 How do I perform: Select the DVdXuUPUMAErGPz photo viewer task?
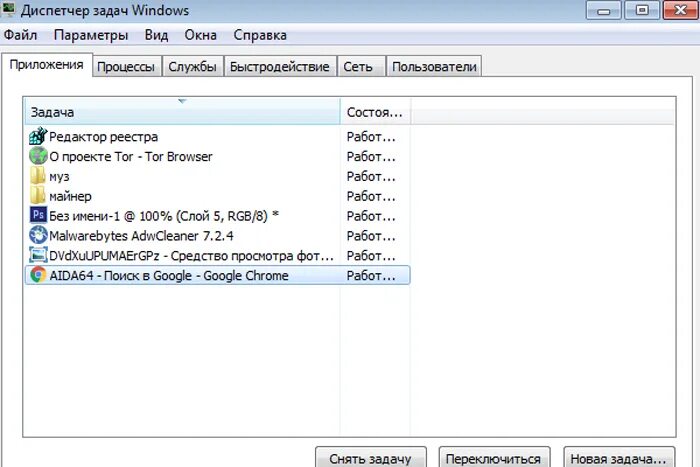[217, 255]
